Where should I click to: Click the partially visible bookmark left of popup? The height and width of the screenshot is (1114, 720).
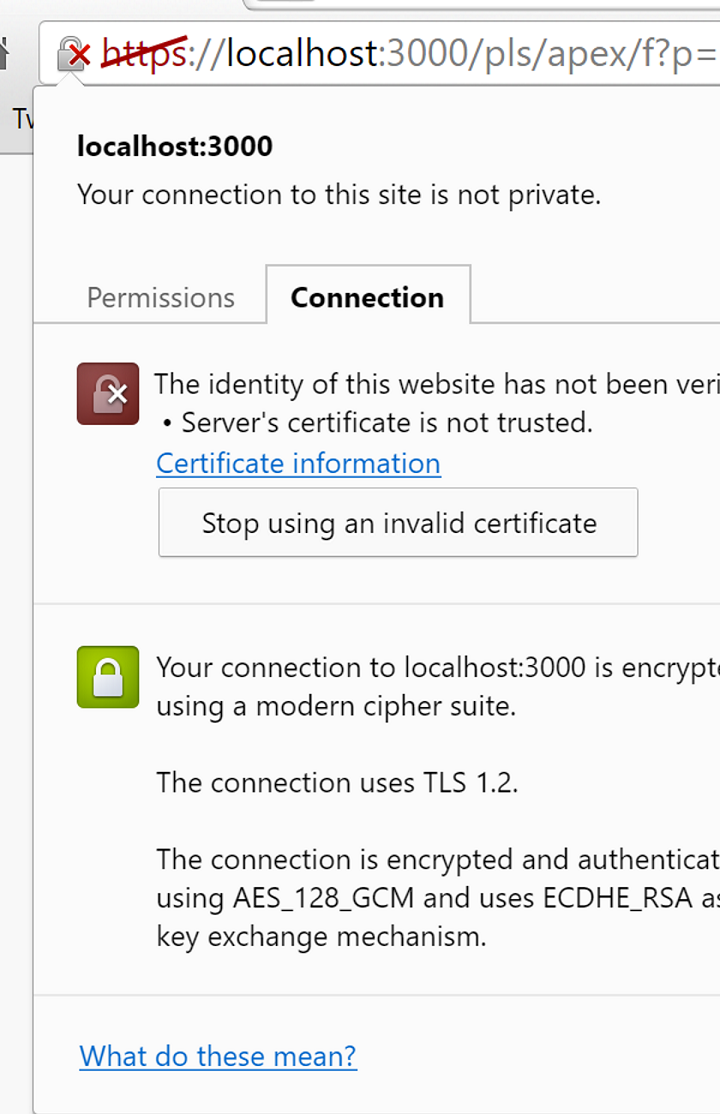tap(23, 118)
